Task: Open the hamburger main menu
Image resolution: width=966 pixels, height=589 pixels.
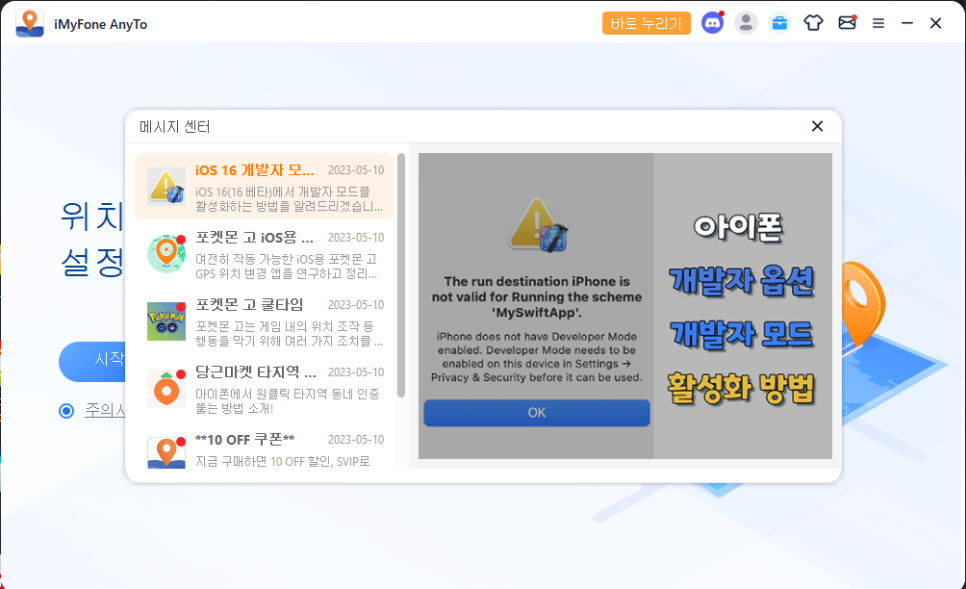Action: coord(879,23)
